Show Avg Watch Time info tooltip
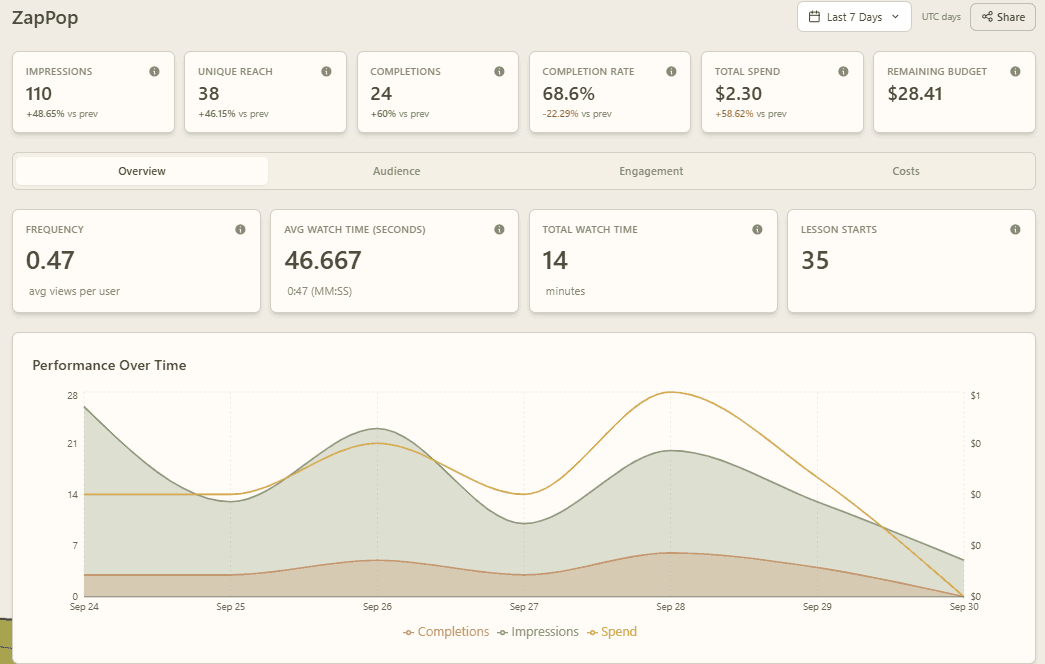Screen dimensions: 1045x664 tap(499, 229)
